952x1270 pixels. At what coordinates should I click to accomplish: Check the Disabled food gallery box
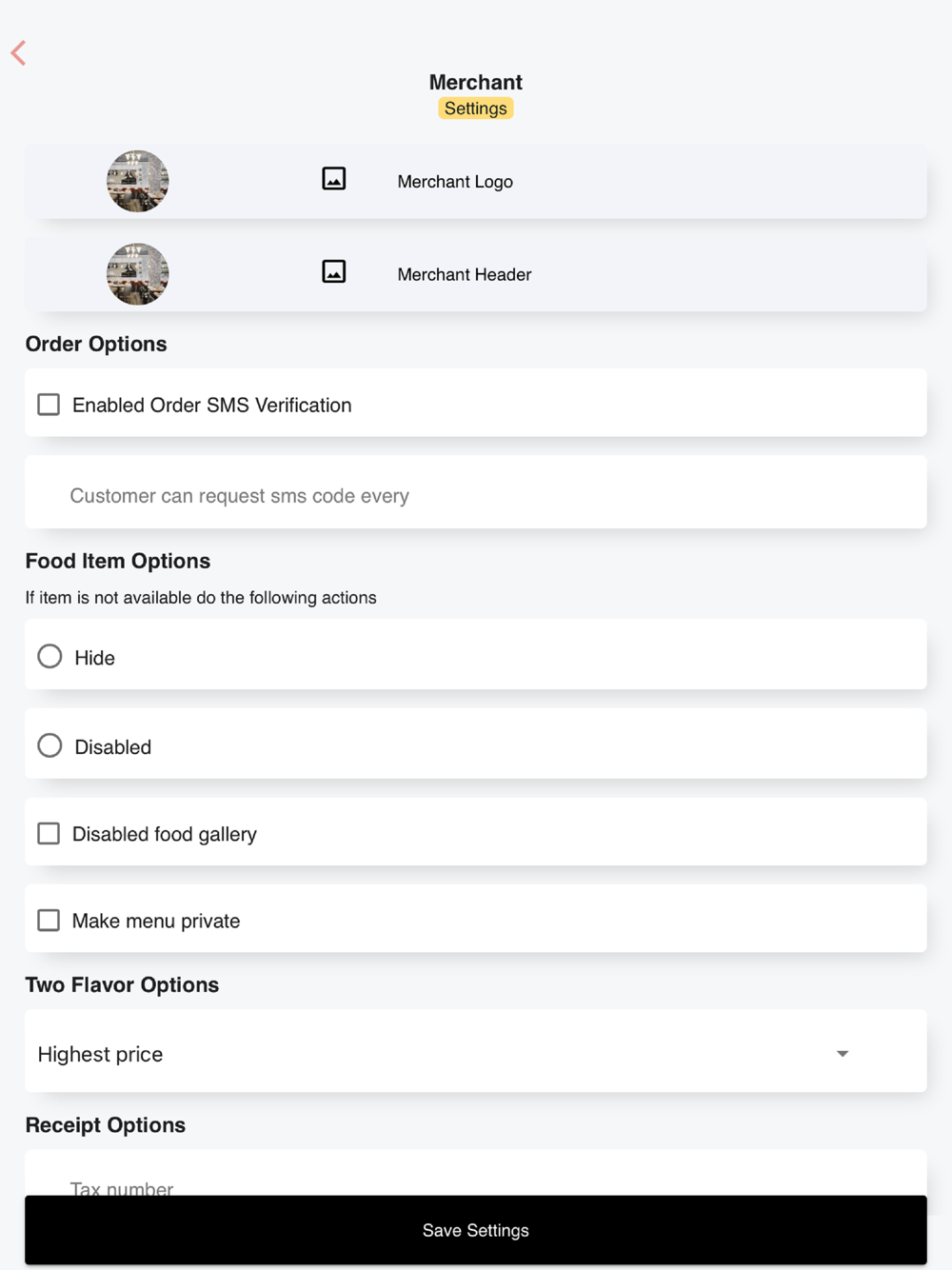(x=49, y=834)
